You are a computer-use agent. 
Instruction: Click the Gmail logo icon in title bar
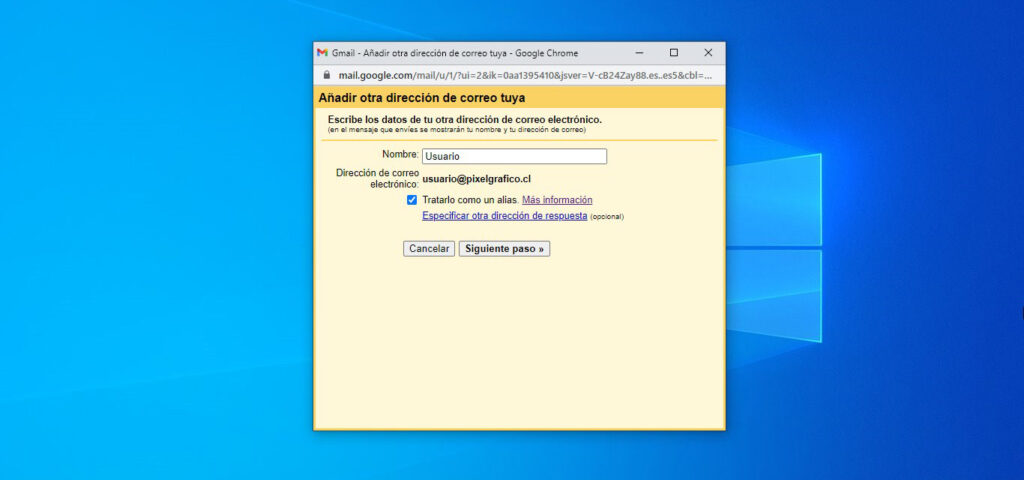322,53
